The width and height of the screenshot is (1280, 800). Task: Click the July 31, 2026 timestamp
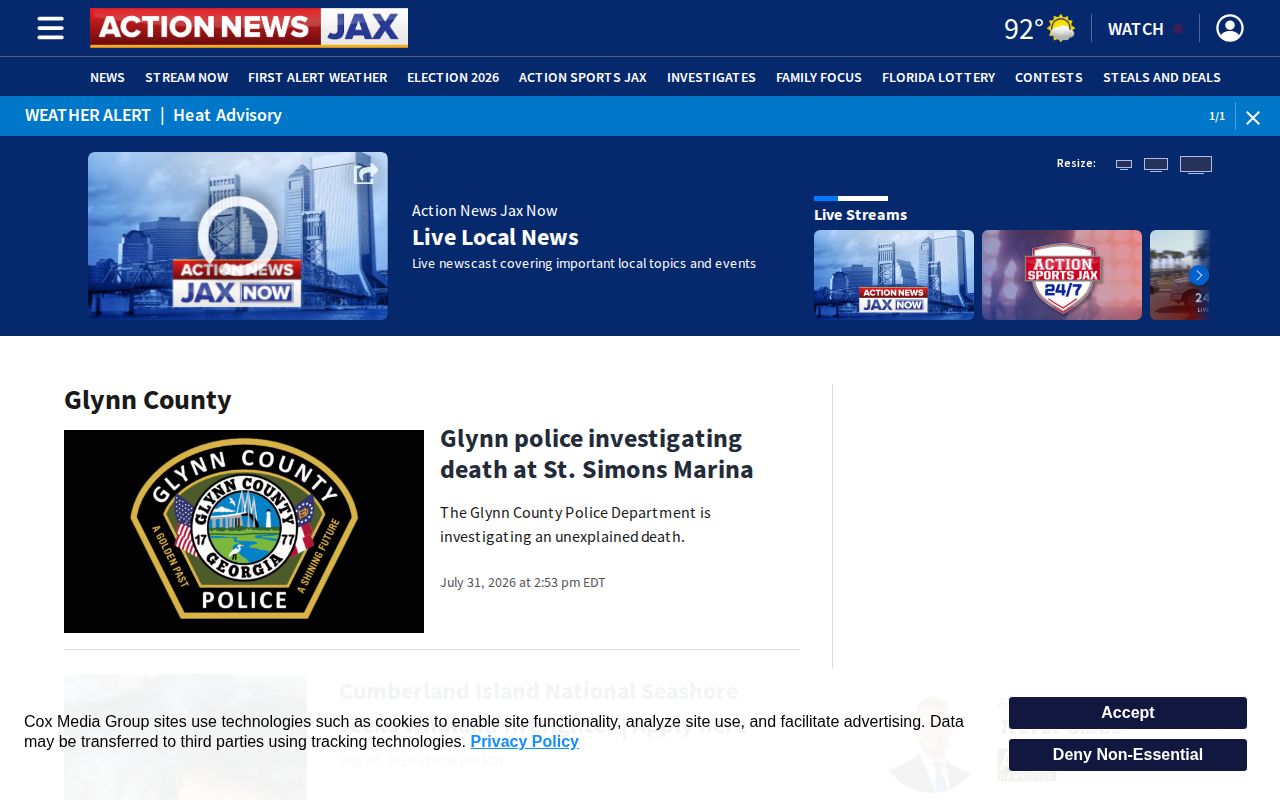point(523,582)
